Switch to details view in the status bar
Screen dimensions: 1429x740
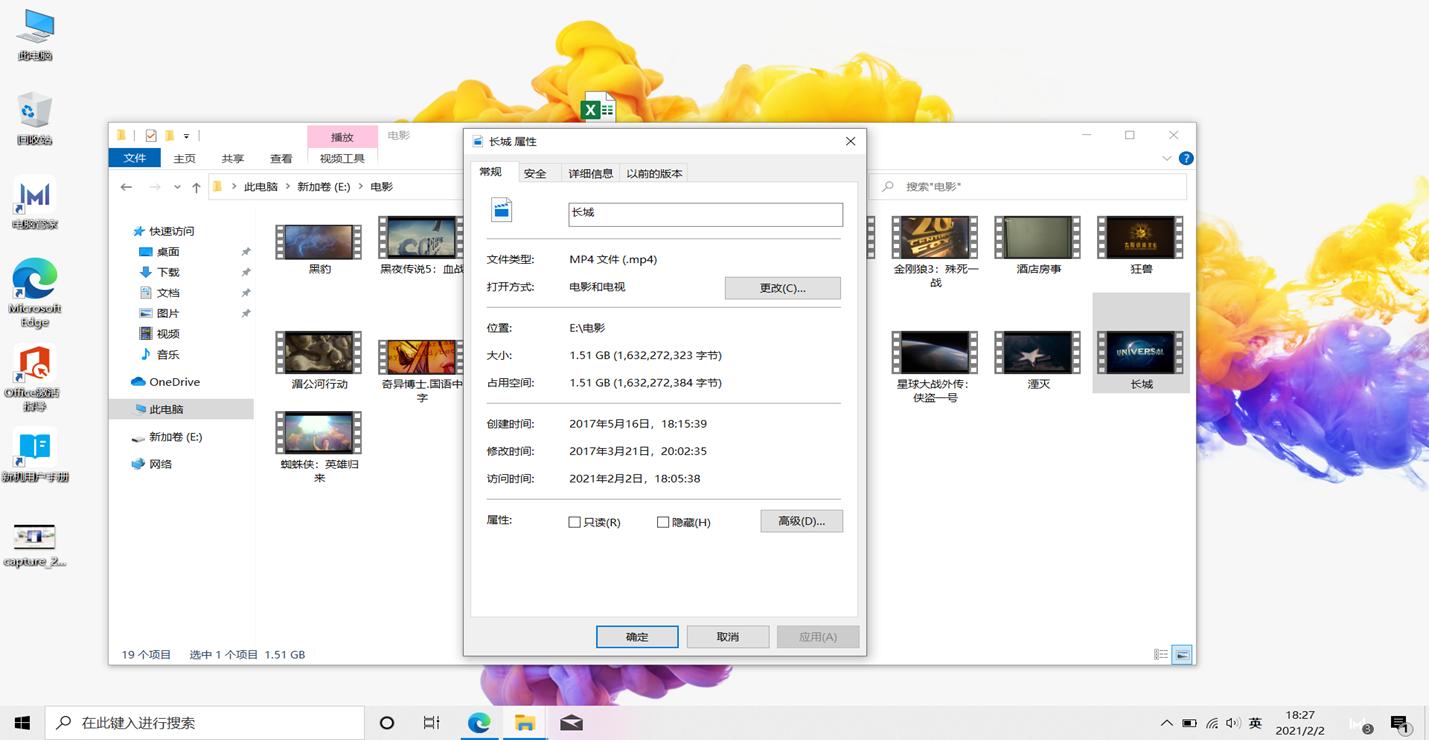pyautogui.click(x=1161, y=654)
